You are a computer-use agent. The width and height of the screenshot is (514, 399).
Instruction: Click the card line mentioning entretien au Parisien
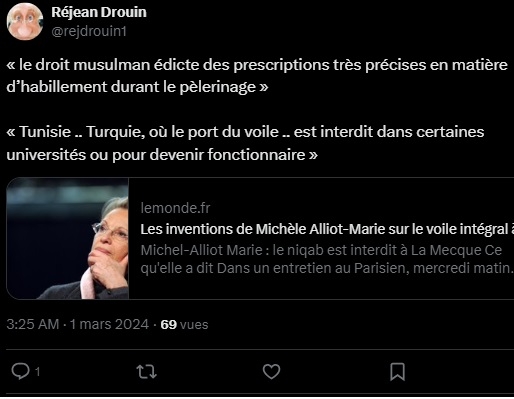[327, 268]
